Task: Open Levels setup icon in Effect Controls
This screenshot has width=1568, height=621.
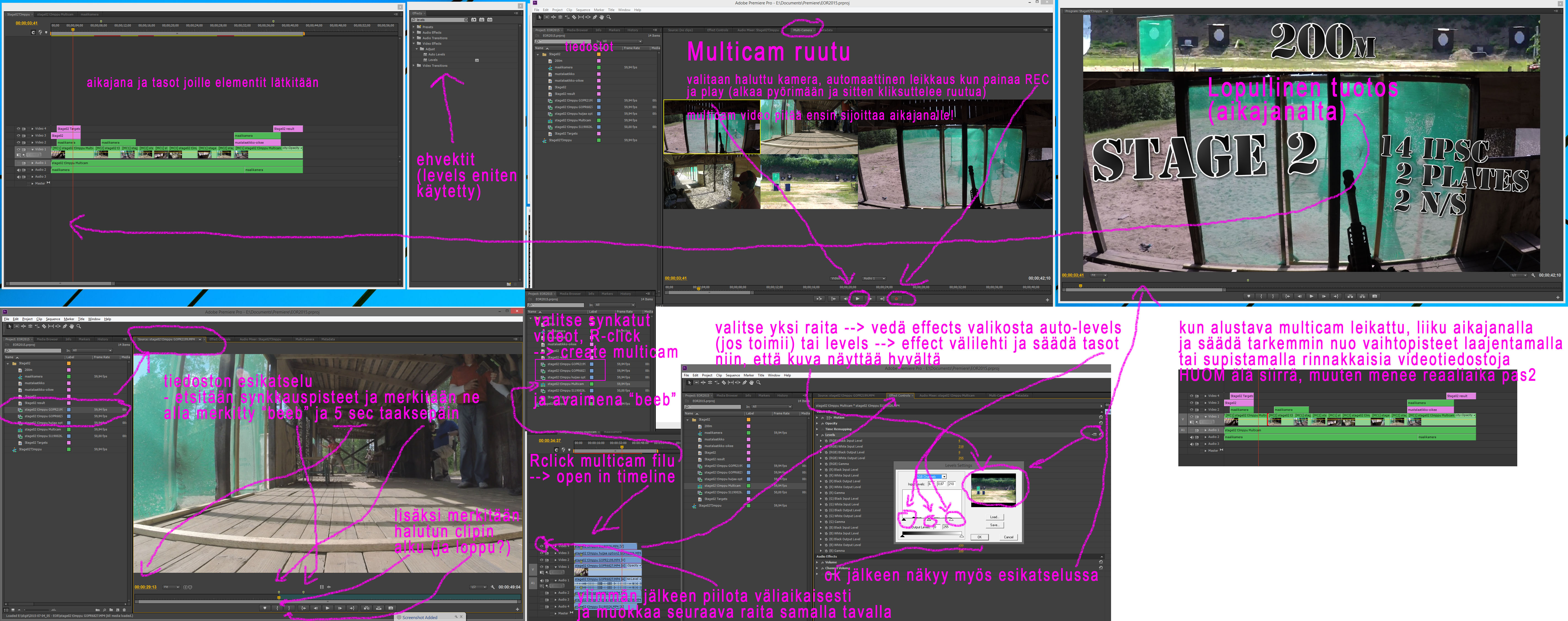Action: pyautogui.click(x=1095, y=434)
